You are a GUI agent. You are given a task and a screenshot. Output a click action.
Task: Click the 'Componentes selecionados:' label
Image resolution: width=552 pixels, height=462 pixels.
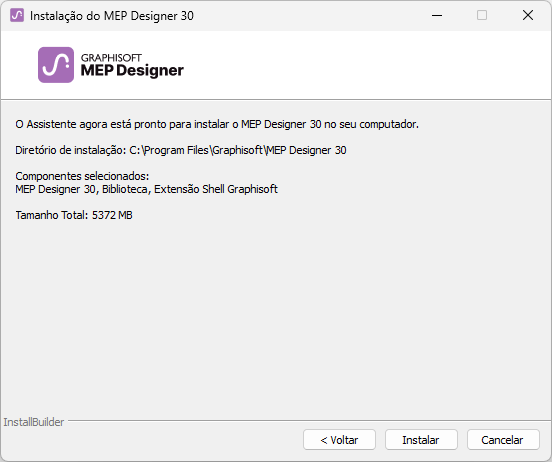coord(82,176)
